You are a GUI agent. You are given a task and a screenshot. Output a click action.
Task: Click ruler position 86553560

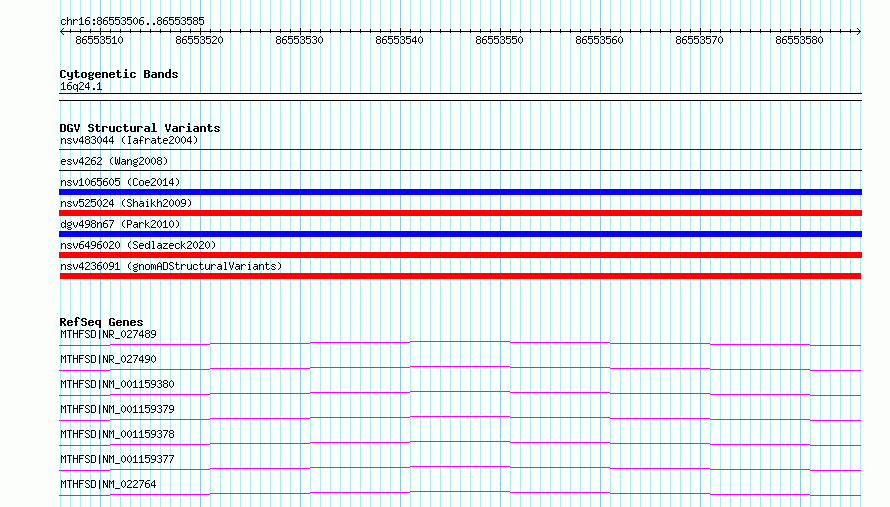[x=599, y=40]
